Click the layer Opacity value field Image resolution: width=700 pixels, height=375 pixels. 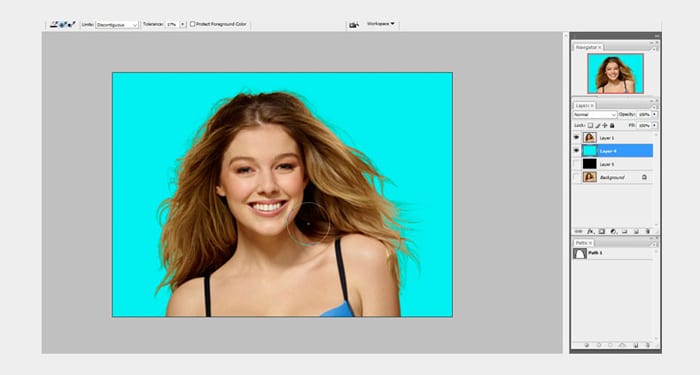(644, 115)
